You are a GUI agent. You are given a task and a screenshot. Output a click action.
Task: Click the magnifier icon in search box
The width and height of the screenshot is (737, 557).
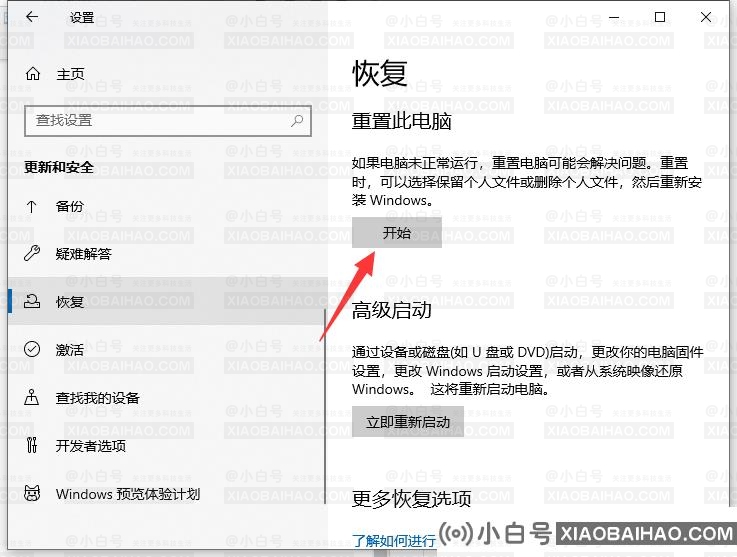click(297, 121)
